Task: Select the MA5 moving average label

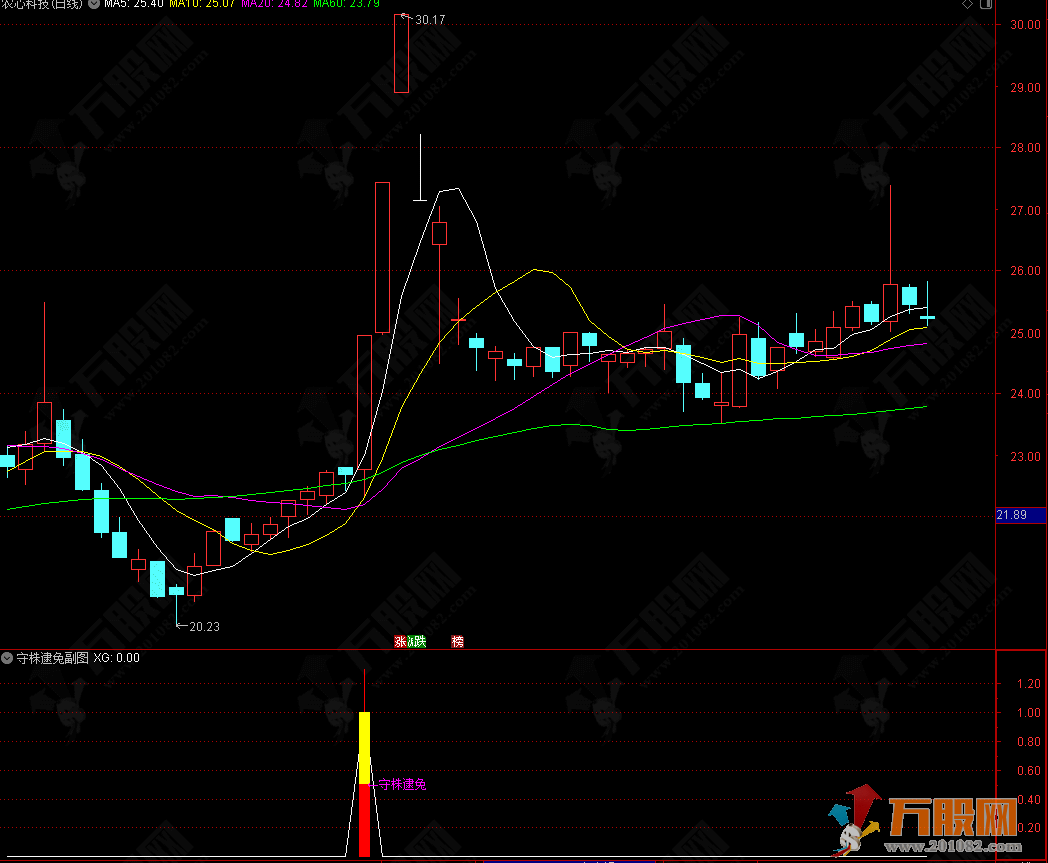Action: tap(132, 5)
